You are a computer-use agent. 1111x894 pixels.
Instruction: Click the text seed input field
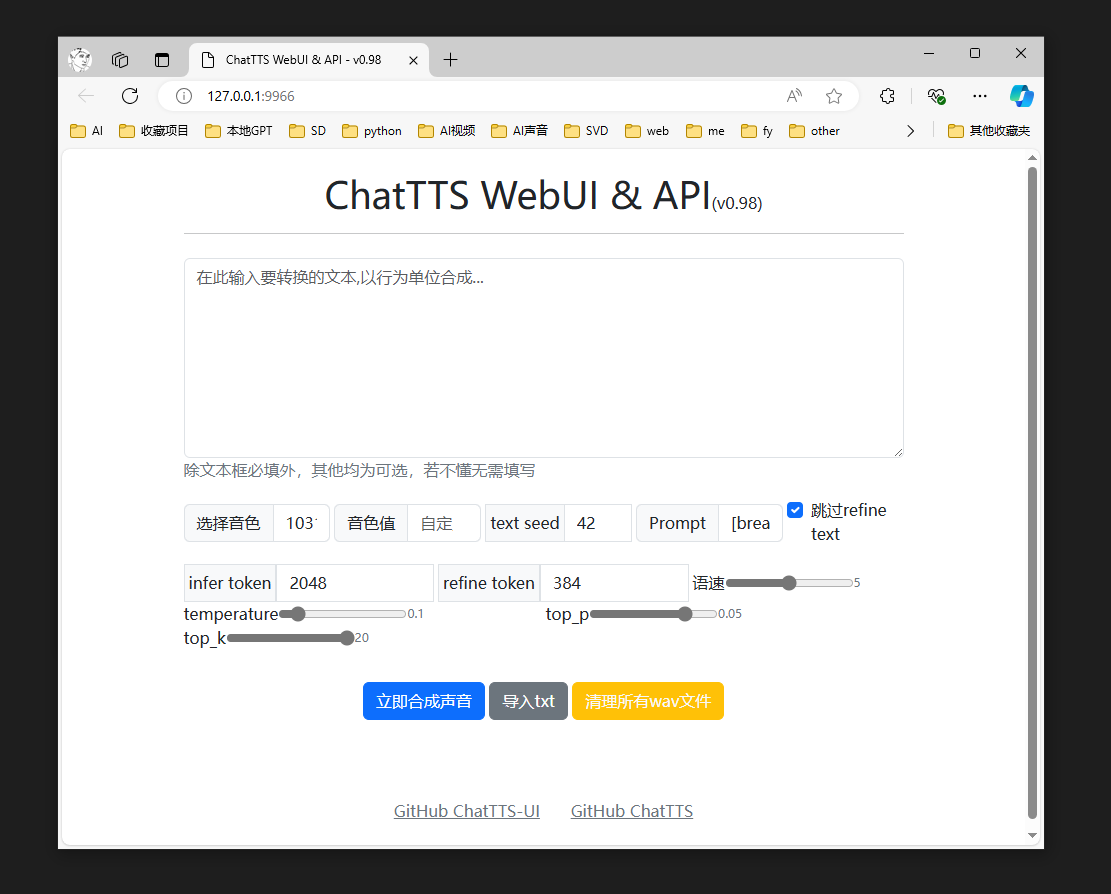click(597, 524)
